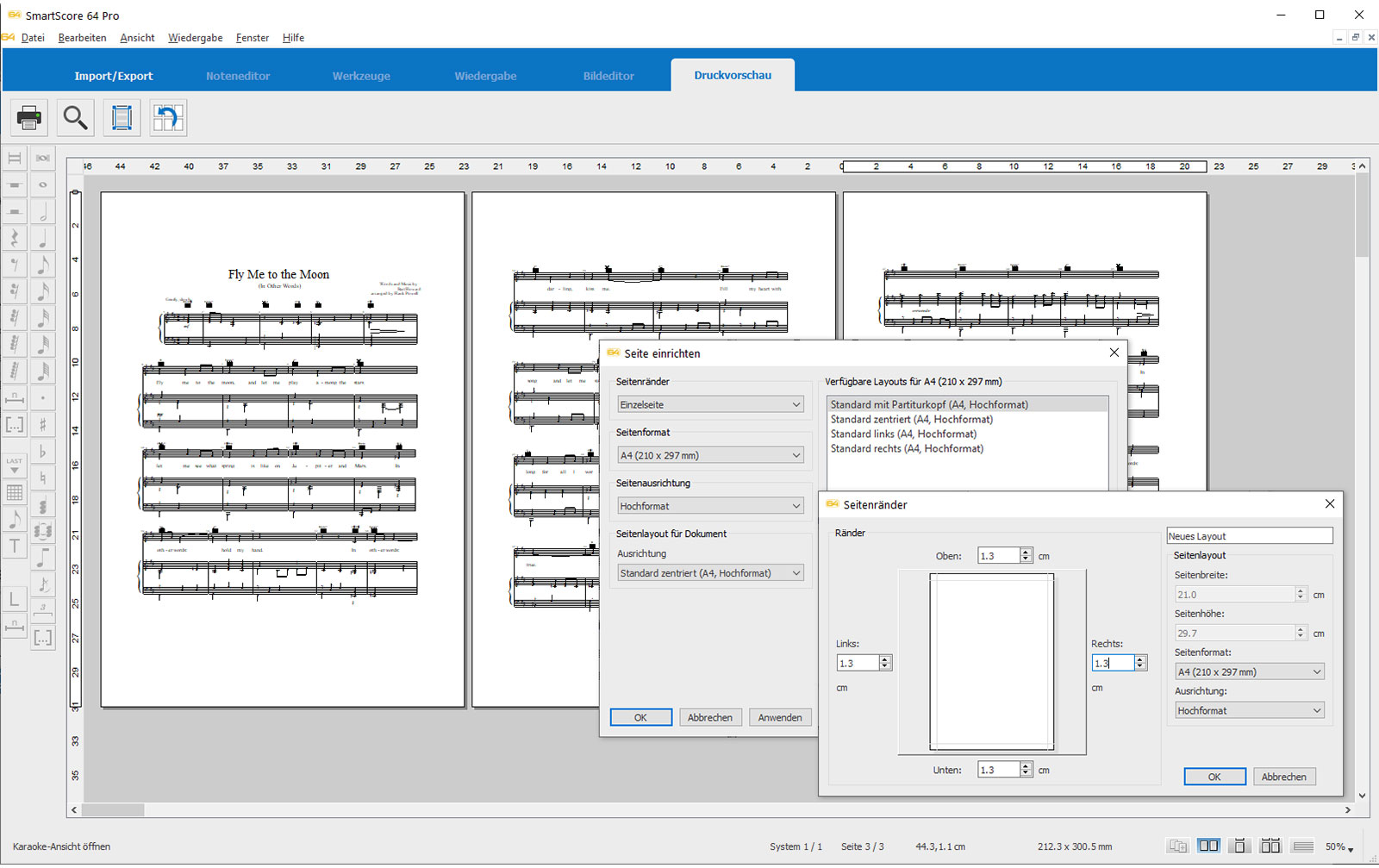The width and height of the screenshot is (1379, 868).
Task: Select the half note tool
Action: [x=43, y=211]
